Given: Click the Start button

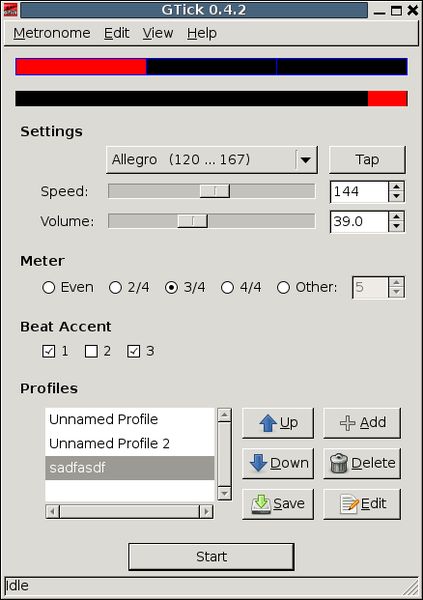Looking at the screenshot, I should pos(211,557).
